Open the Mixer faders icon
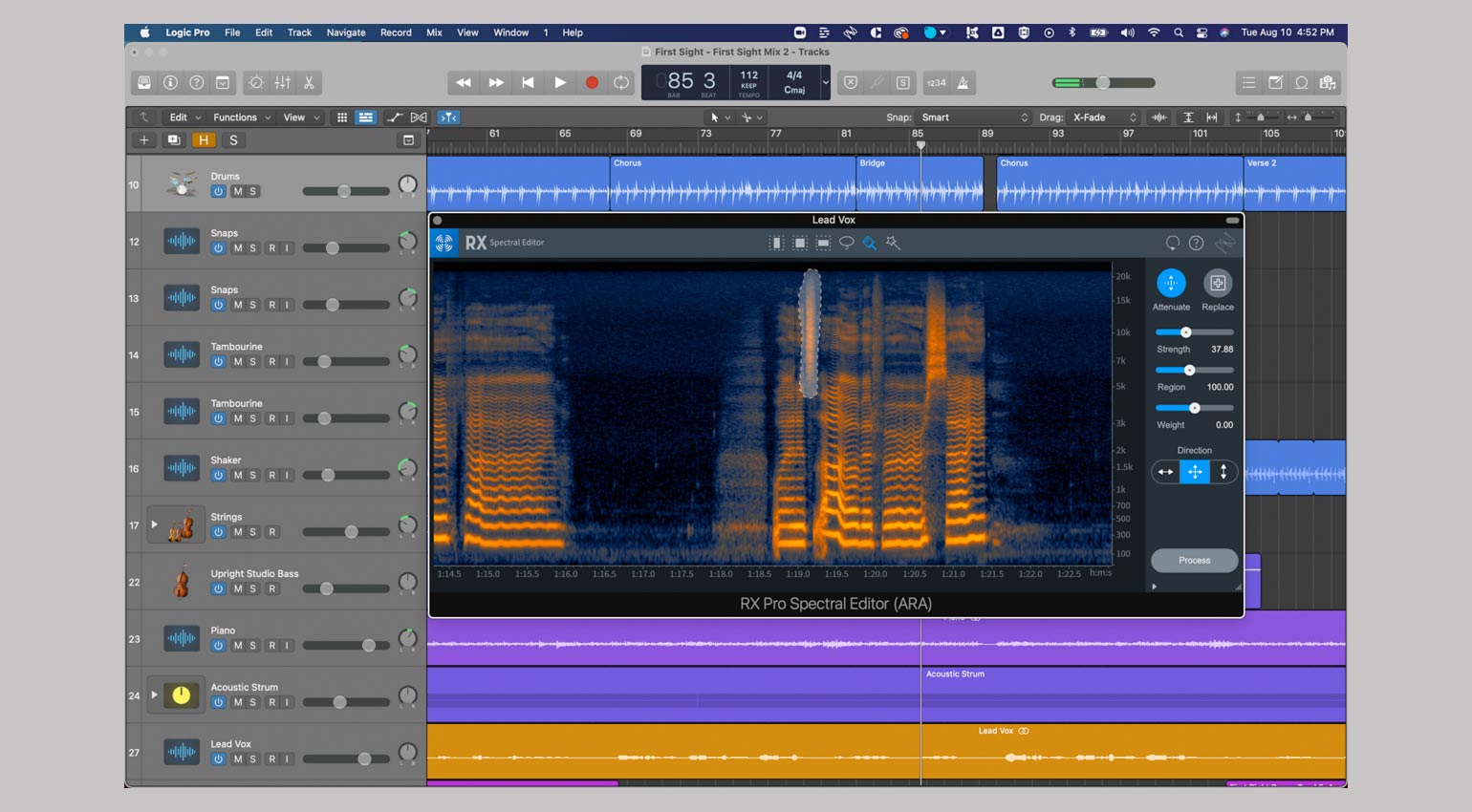 (x=283, y=83)
